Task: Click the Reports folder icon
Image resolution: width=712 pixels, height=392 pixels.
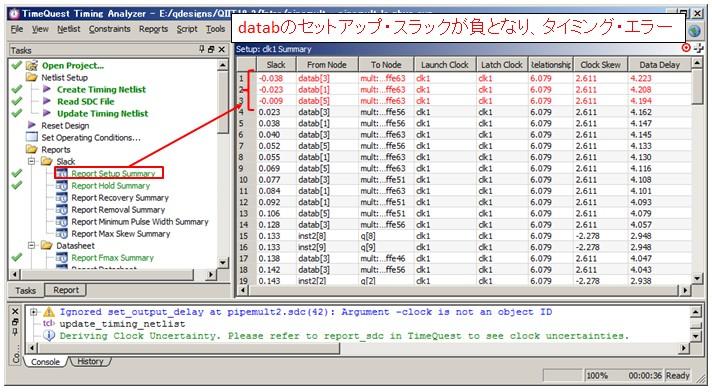Action: [32, 149]
